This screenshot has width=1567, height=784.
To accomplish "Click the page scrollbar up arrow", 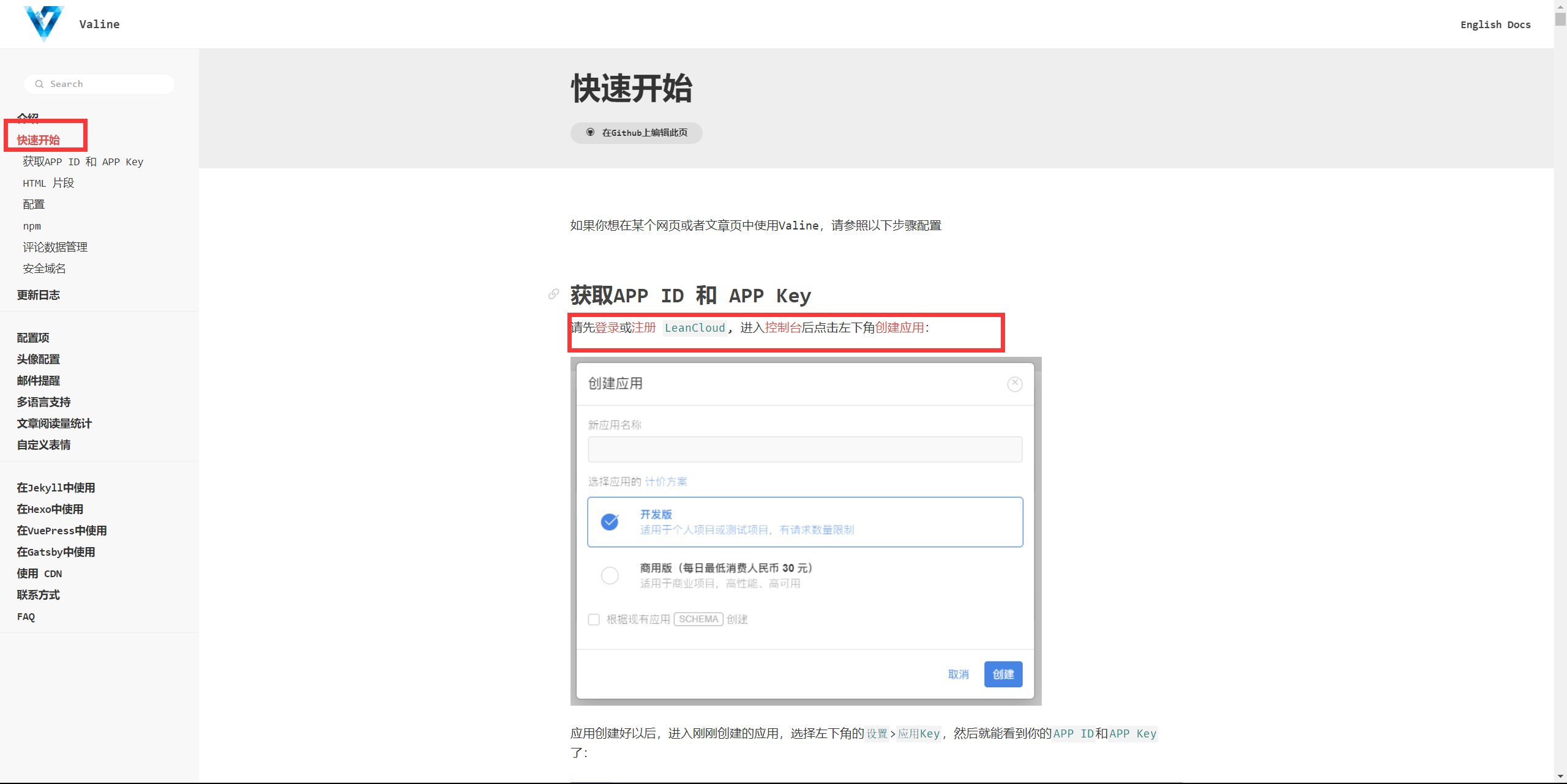I will click(1560, 6).
